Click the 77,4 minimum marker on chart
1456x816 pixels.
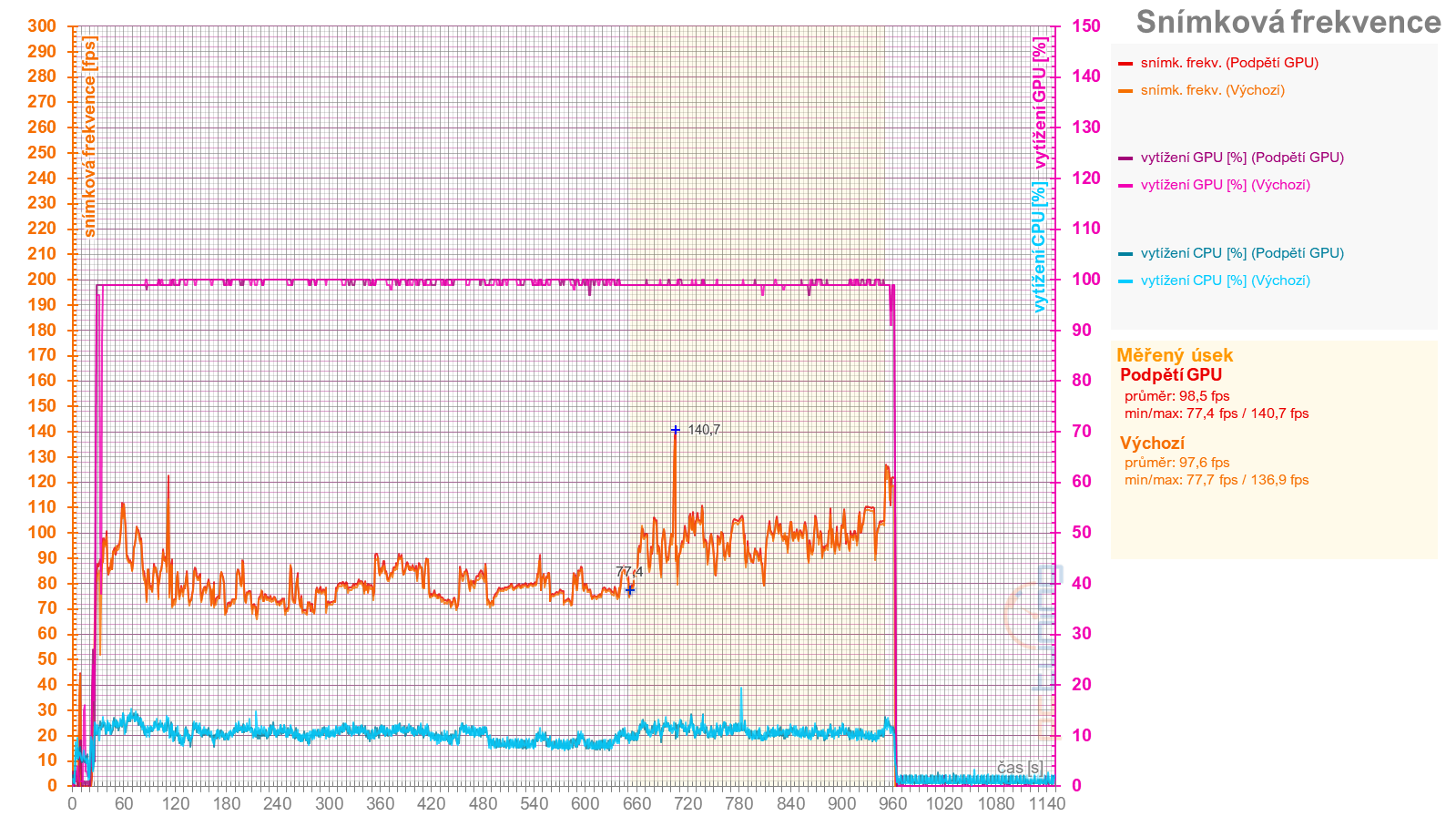(629, 590)
